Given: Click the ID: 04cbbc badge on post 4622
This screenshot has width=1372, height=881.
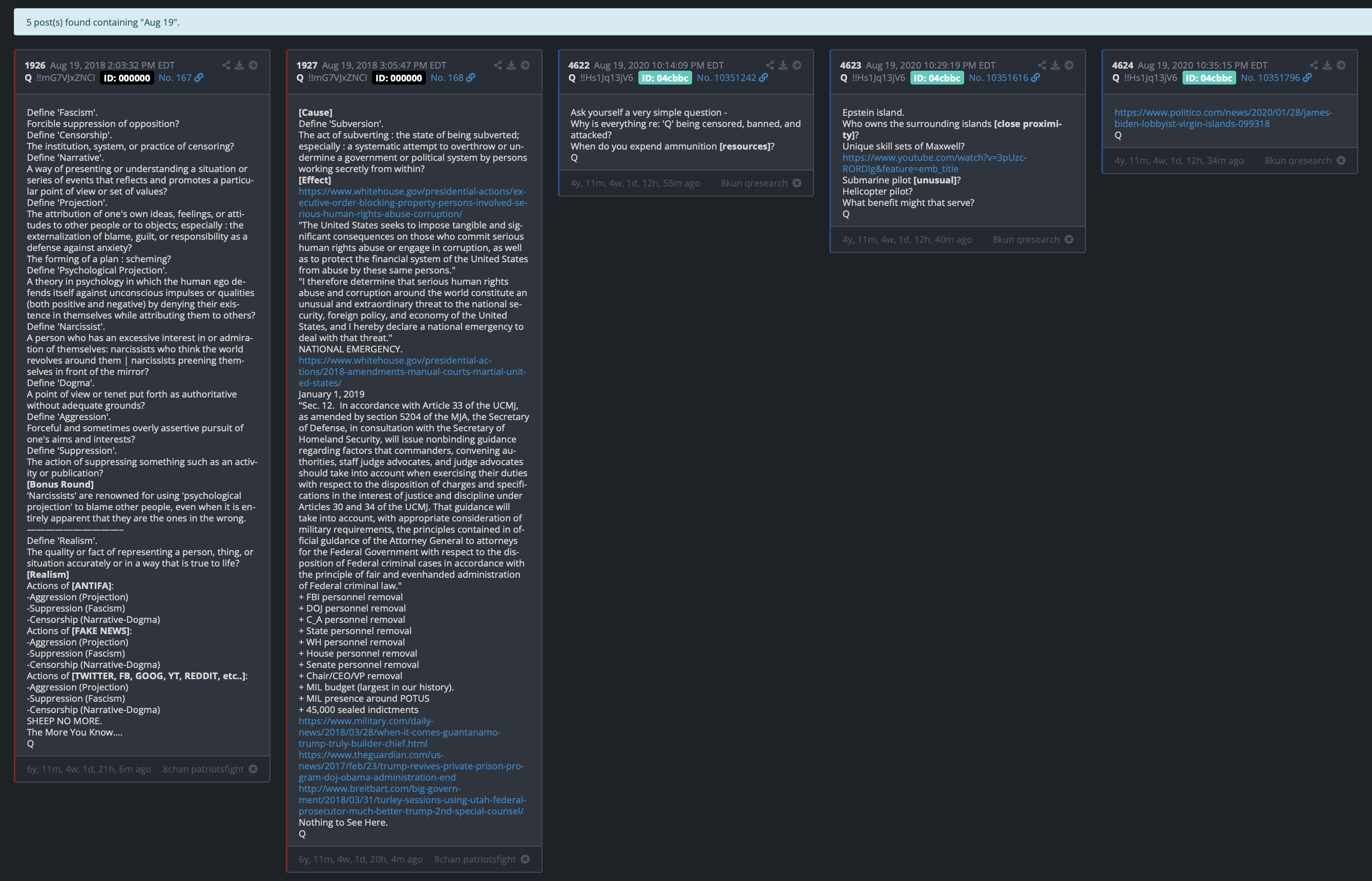Looking at the screenshot, I should click(665, 78).
